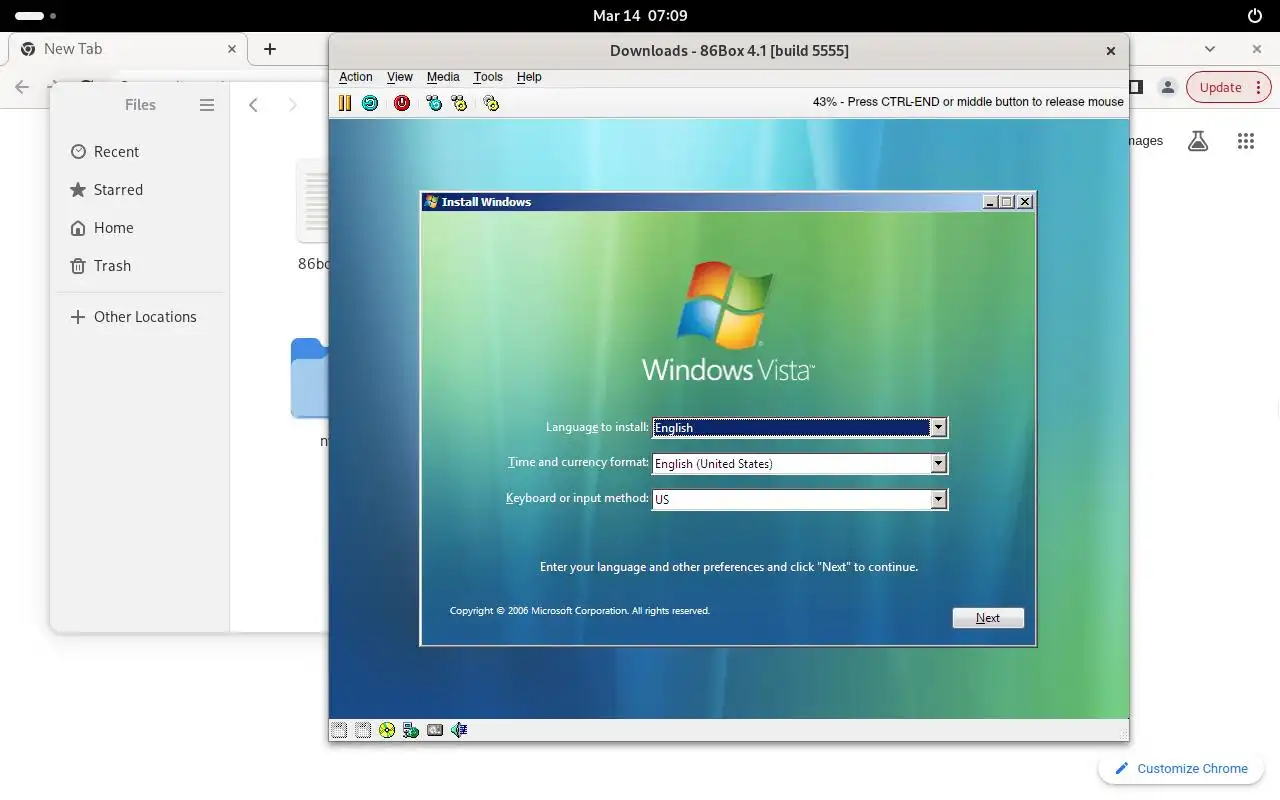The width and height of the screenshot is (1280, 800).
Task: Click the gray hard disk icon in 86Box status bar
Action: point(435,730)
